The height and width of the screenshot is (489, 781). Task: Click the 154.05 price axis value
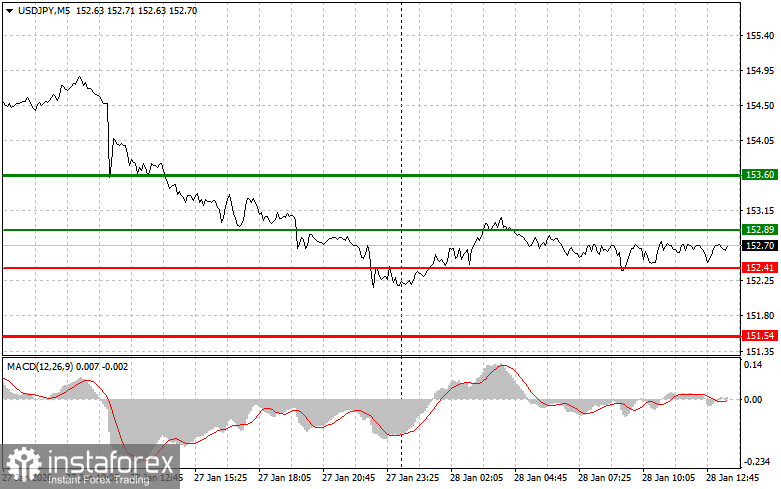[x=760, y=141]
